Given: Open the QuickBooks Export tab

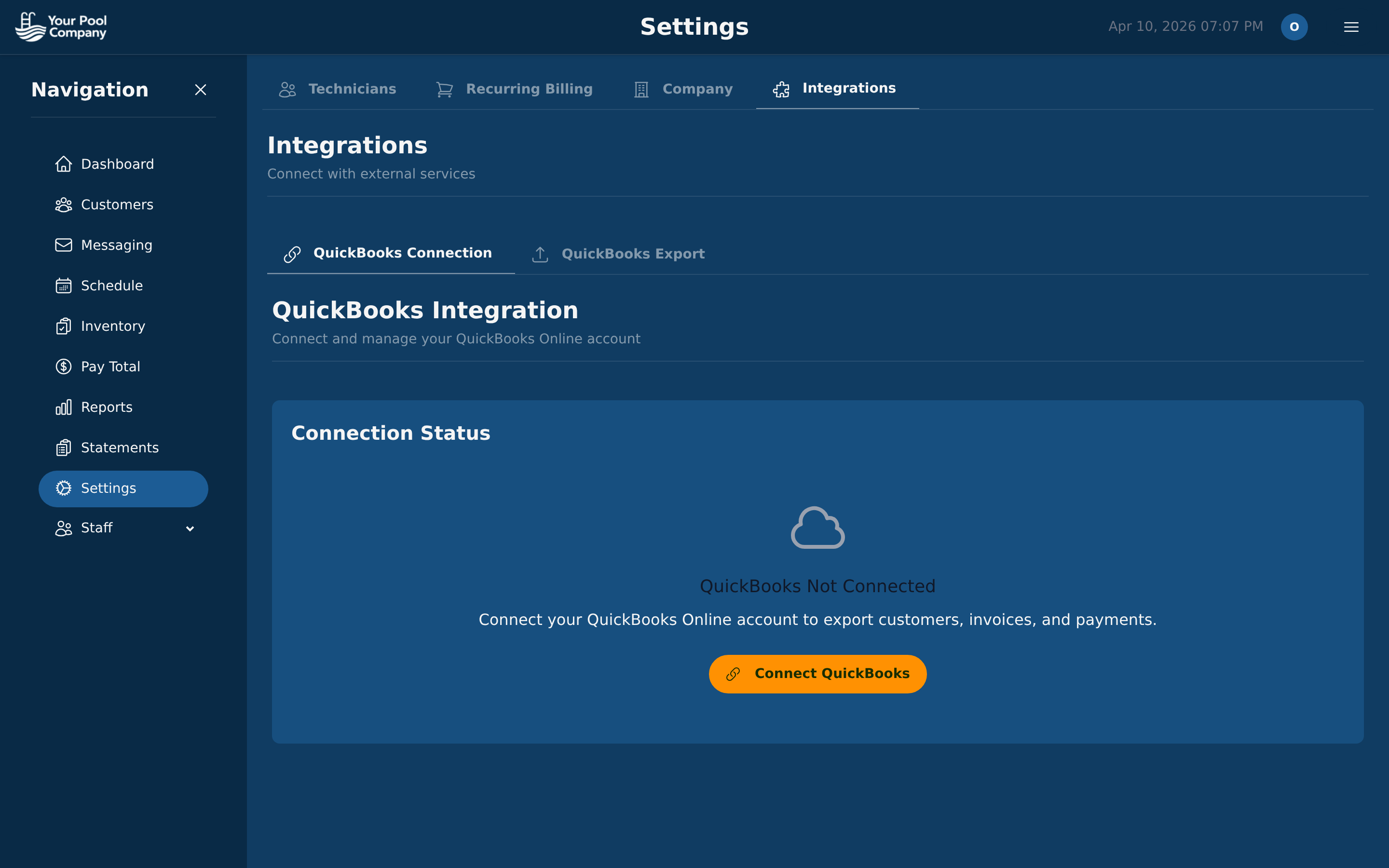Looking at the screenshot, I should click(618, 253).
